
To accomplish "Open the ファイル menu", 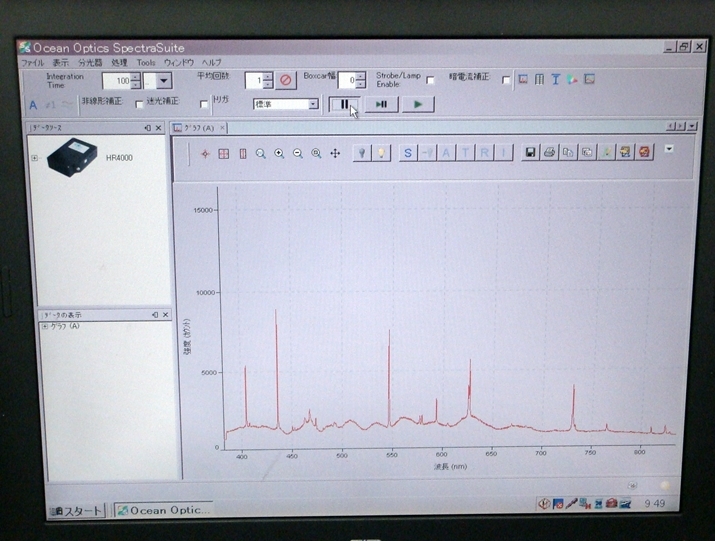I will (x=32, y=62).
